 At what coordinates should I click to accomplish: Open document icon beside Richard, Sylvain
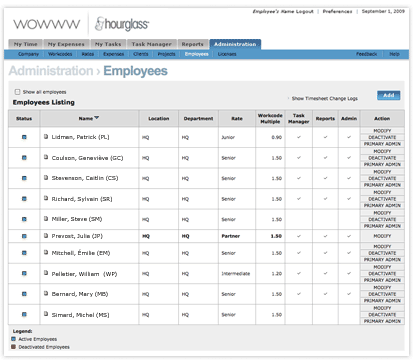click(x=46, y=198)
